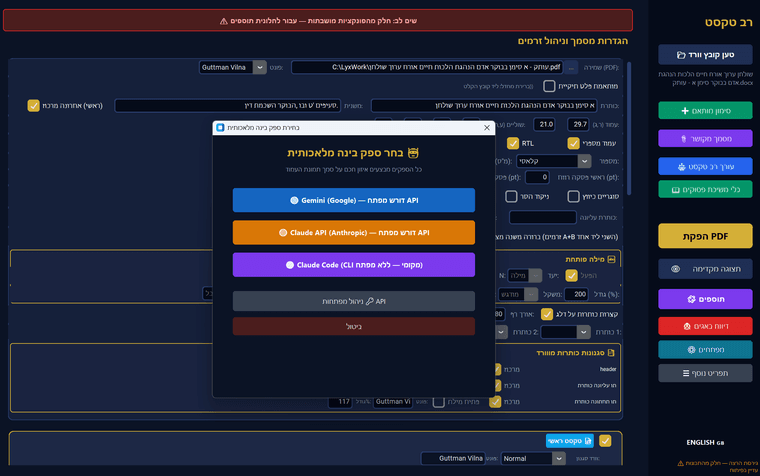Click the developers gear icon

click(x=691, y=349)
